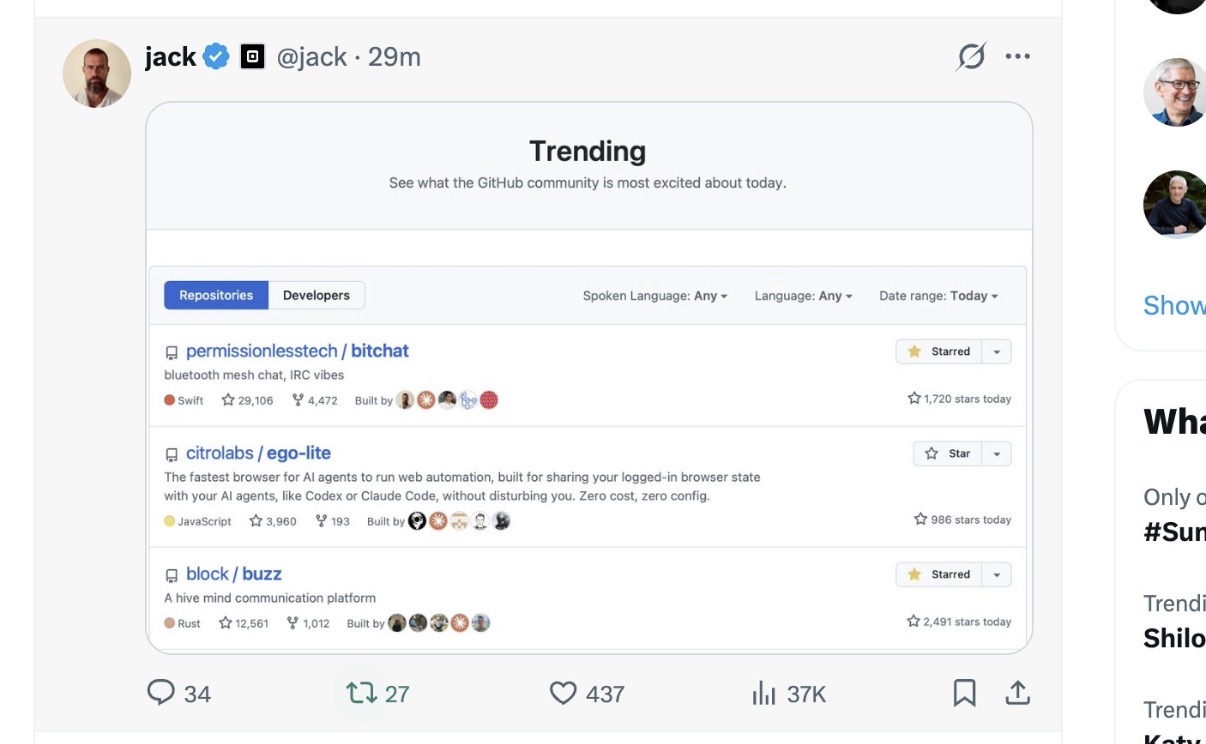1206x744 pixels.
Task: Reply to jack's post via comment icon
Action: 161,693
